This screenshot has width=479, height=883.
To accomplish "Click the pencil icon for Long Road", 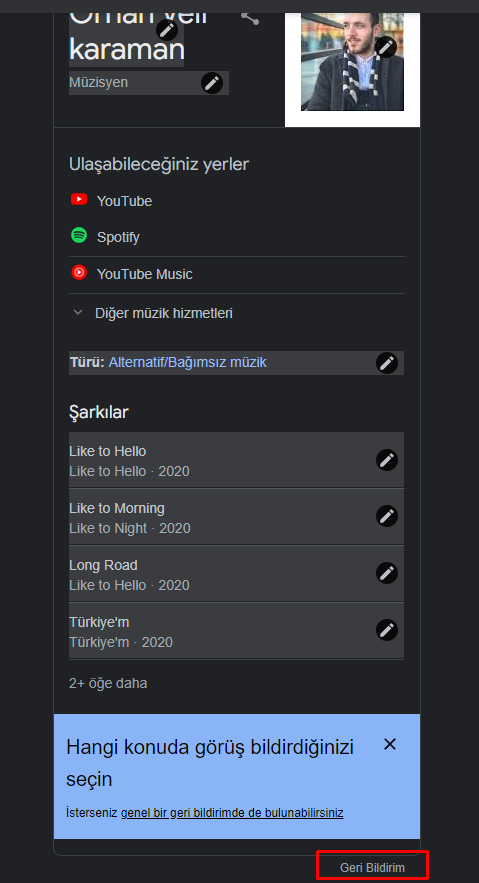I will coord(387,573).
